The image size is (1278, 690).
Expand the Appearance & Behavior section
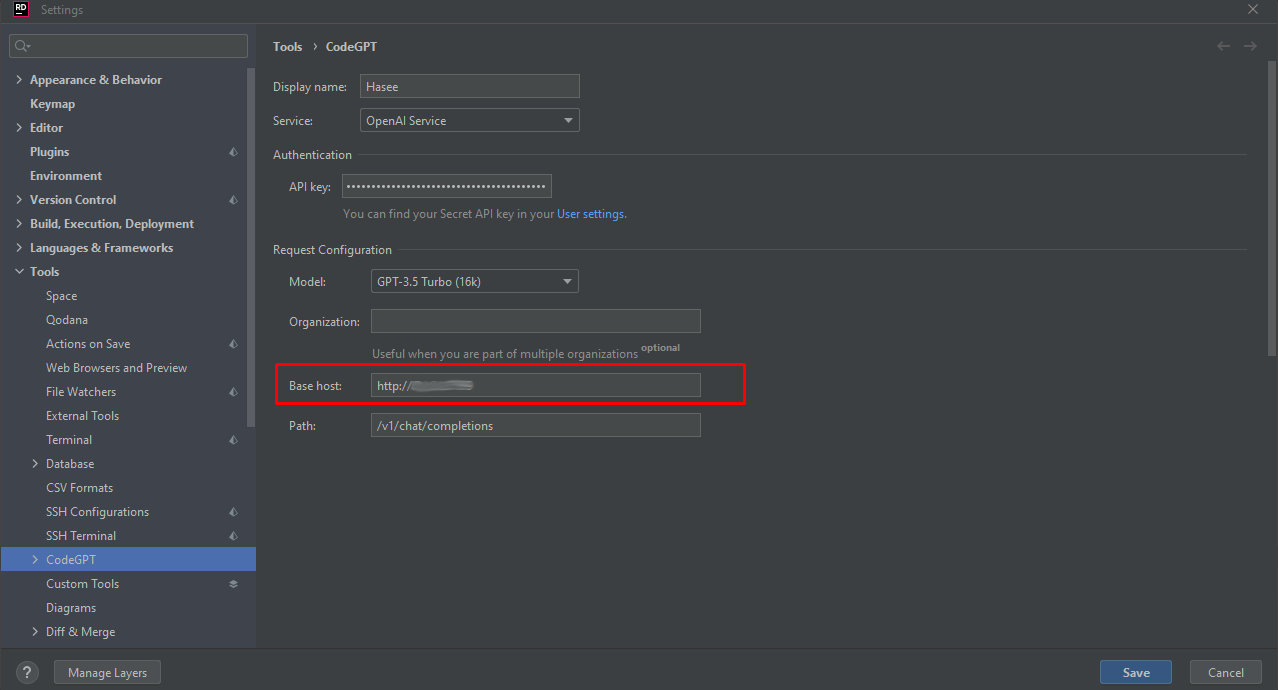coord(19,80)
